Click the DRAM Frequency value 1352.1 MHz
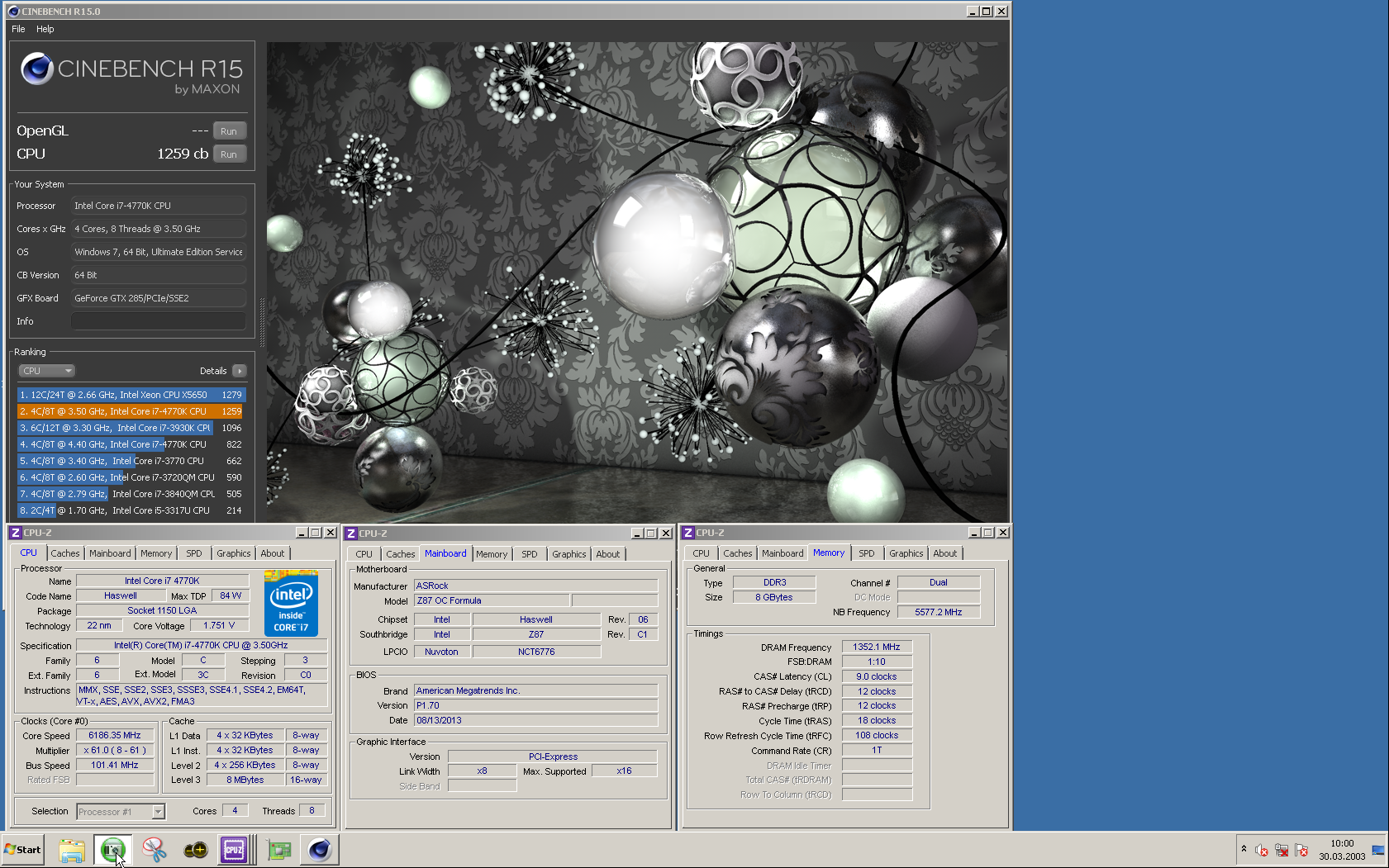 pyautogui.click(x=877, y=647)
